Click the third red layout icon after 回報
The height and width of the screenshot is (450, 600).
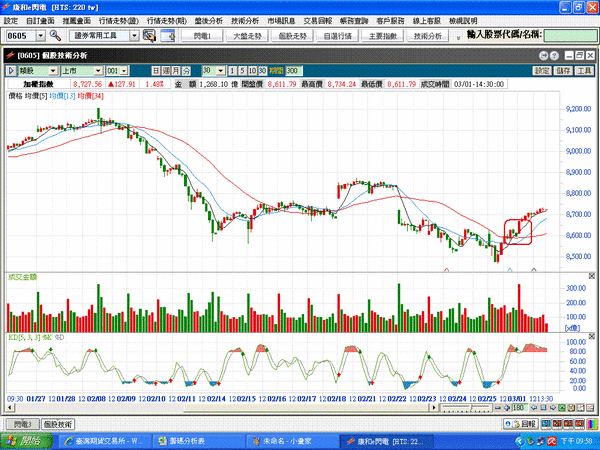[569, 424]
